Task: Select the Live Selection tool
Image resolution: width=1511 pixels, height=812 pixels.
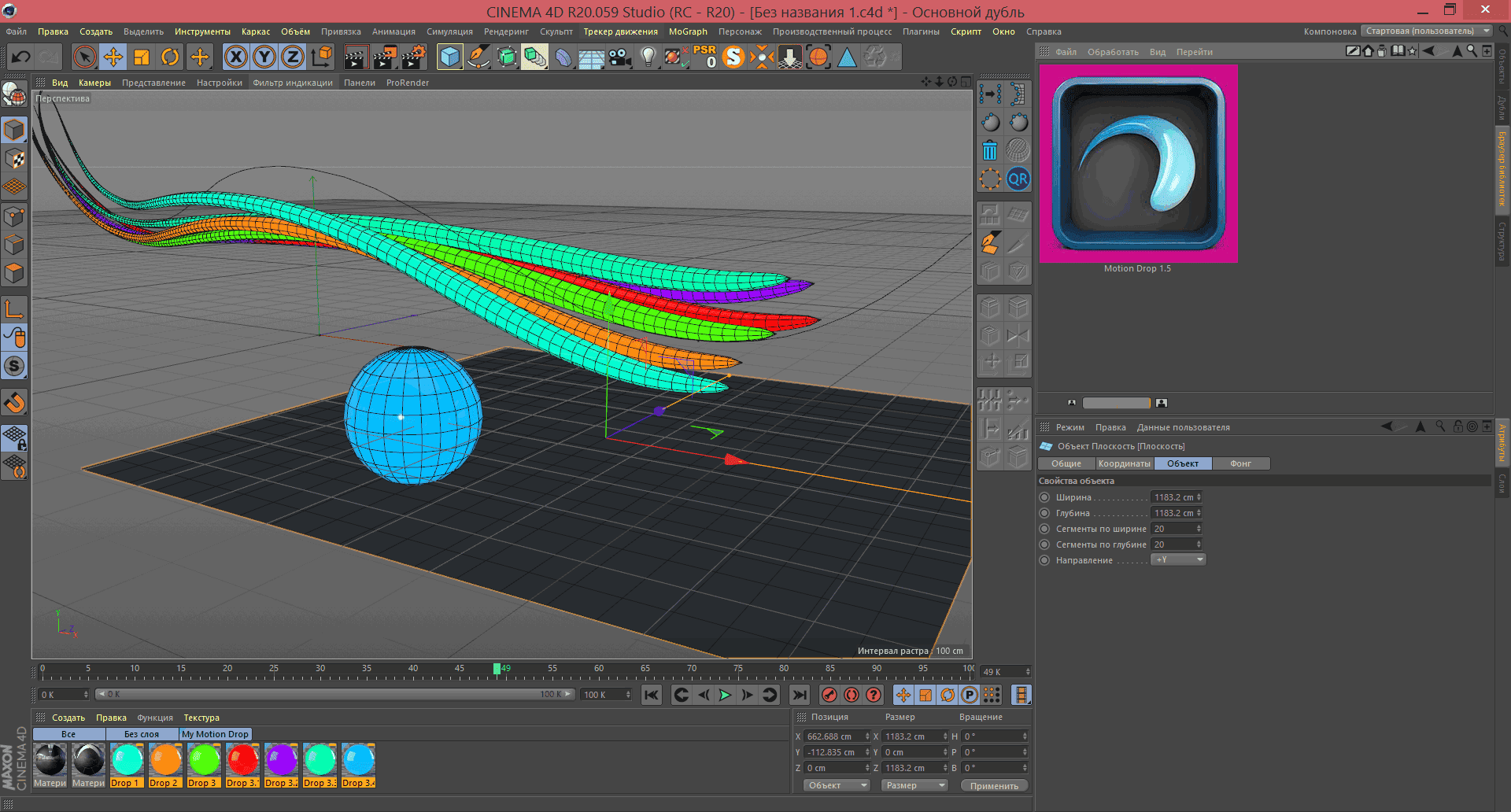Action: click(x=84, y=57)
